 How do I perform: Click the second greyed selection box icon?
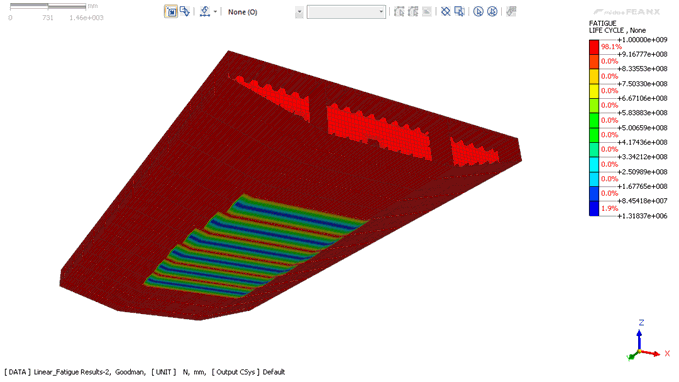[413, 12]
